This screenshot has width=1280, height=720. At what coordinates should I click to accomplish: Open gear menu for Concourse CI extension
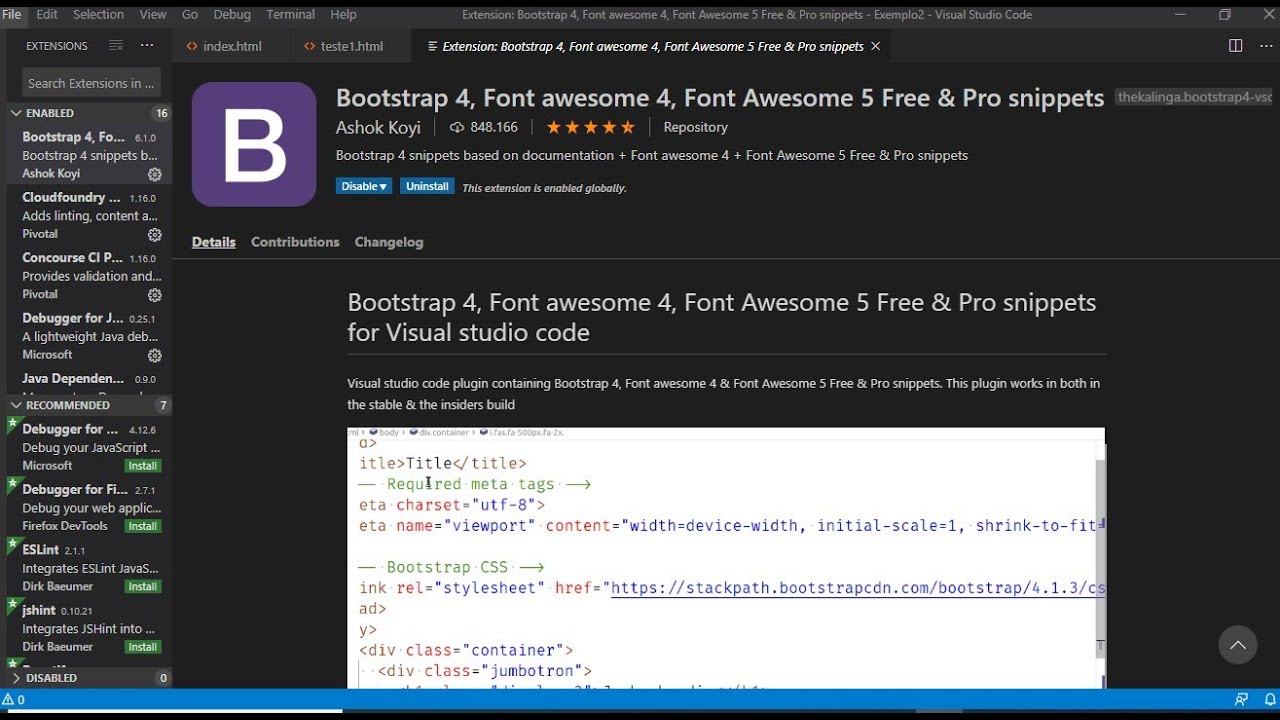[155, 295]
